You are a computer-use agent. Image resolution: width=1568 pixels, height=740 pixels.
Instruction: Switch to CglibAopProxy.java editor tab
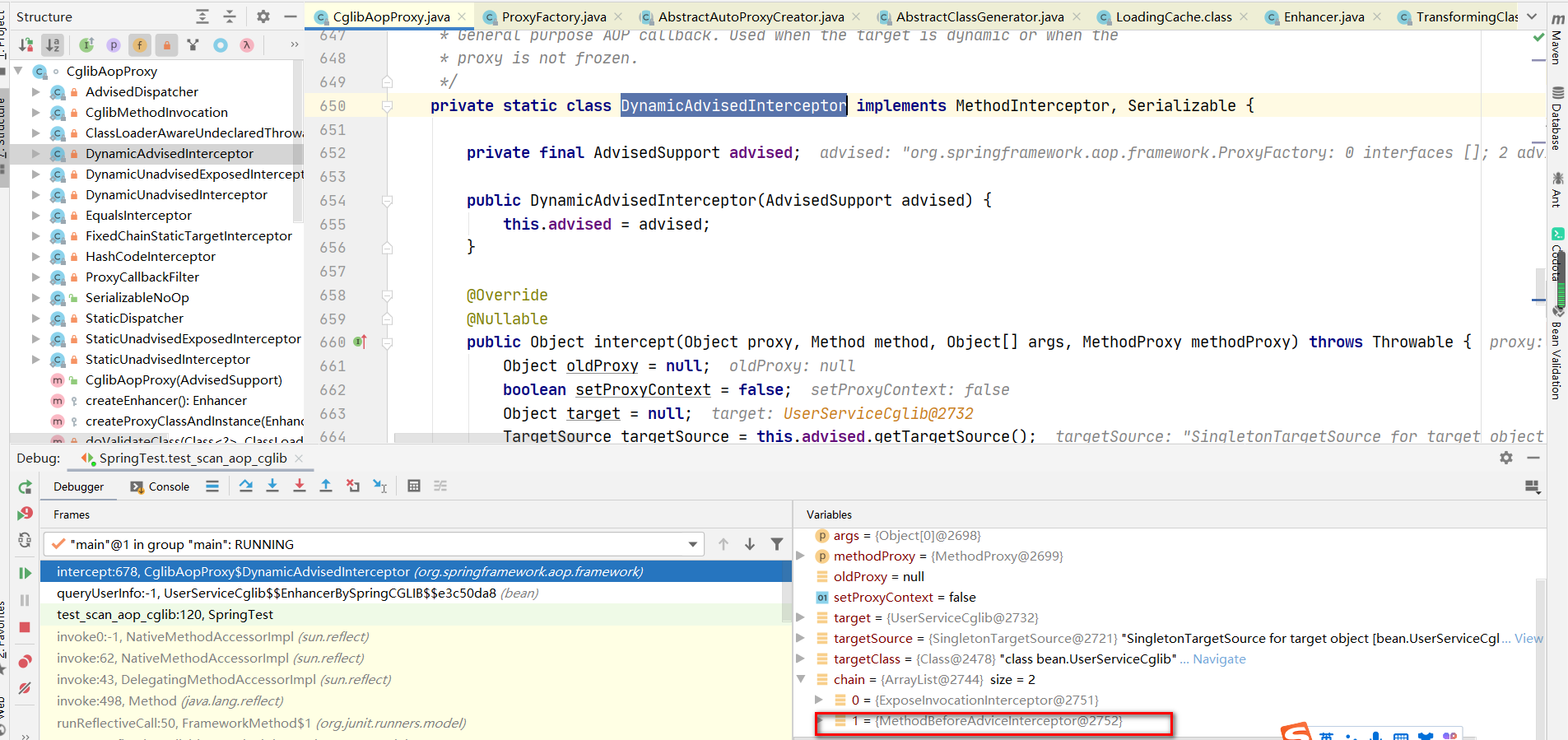click(391, 16)
